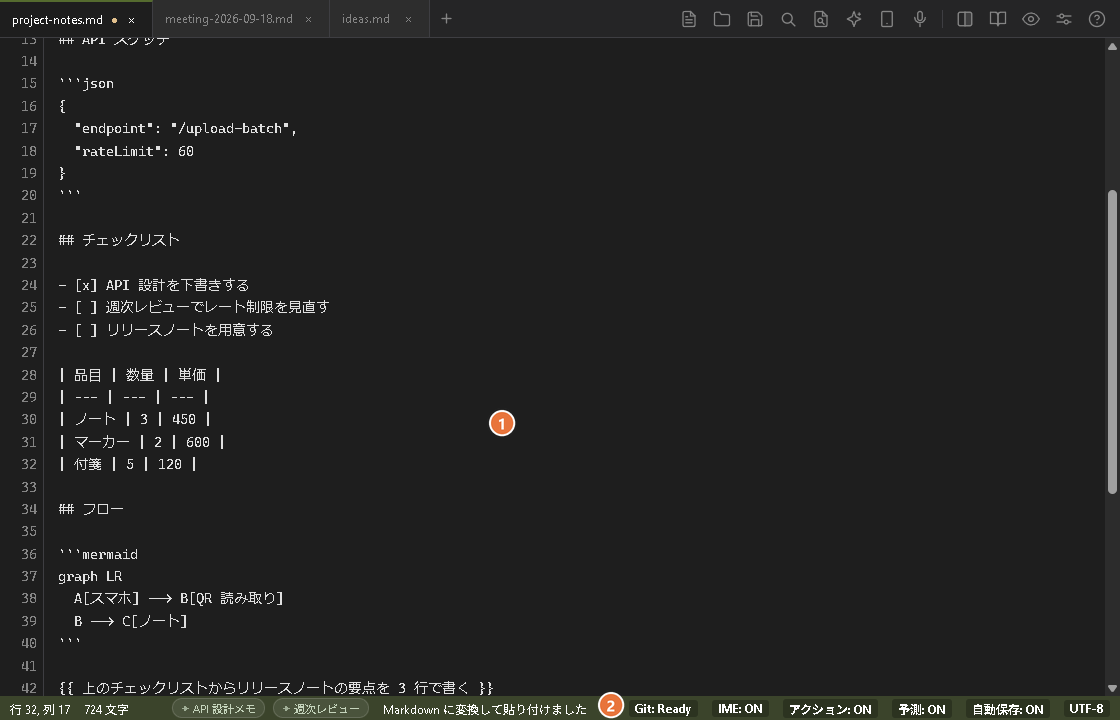
Task: Click the 週次レビューでレート制限を見直す checklist line
Action: click(x=194, y=307)
